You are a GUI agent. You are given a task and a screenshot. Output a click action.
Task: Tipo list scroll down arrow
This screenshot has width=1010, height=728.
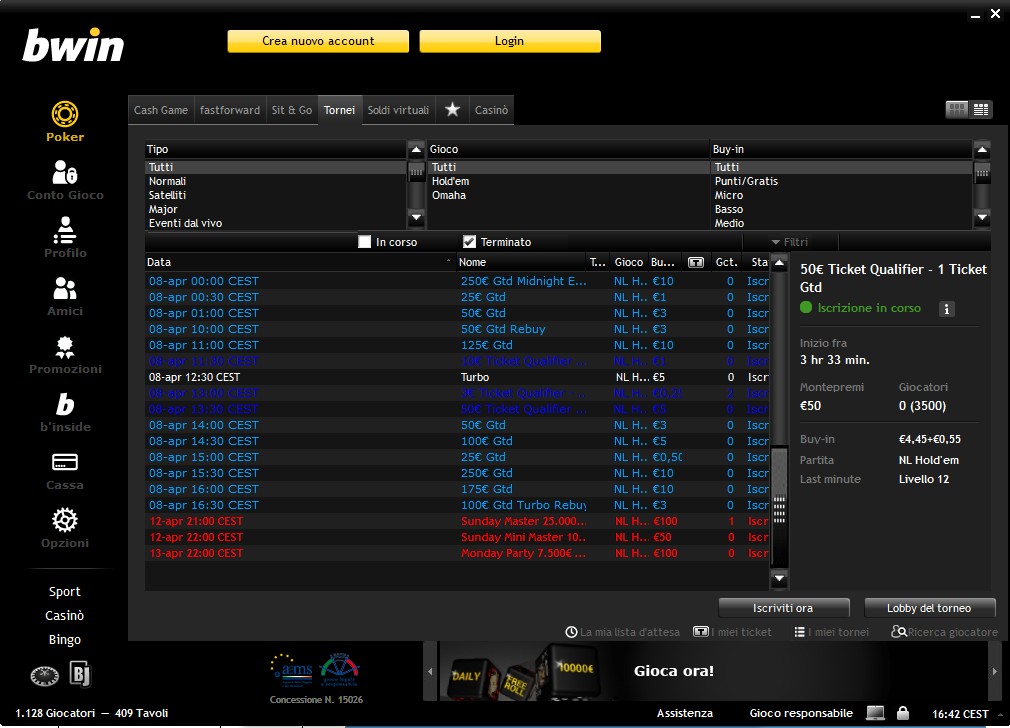point(416,218)
